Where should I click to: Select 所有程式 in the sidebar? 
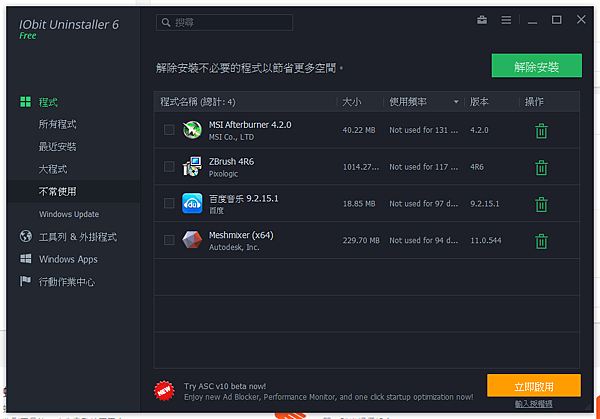pos(57,124)
